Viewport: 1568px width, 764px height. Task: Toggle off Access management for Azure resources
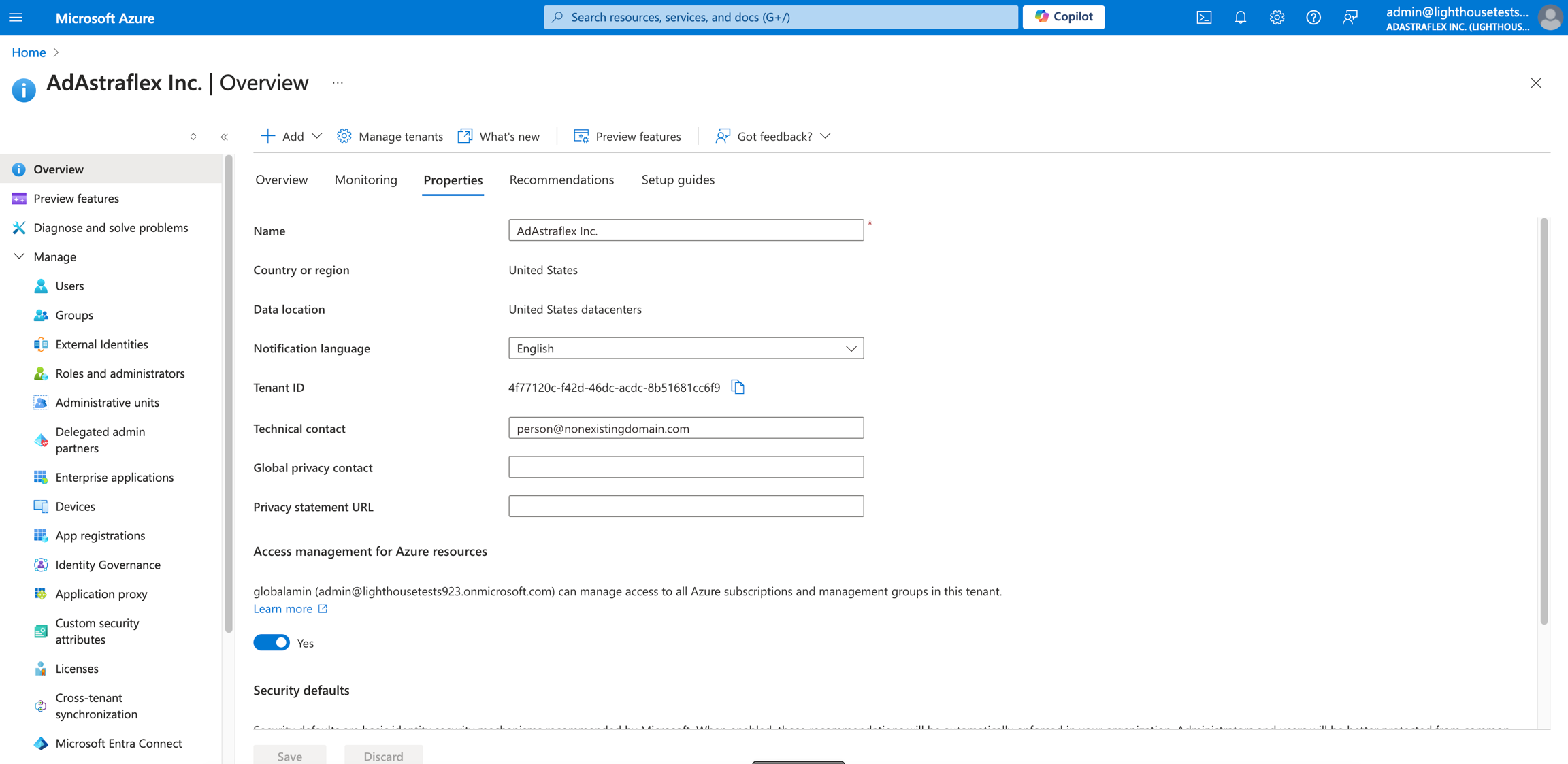click(x=272, y=643)
